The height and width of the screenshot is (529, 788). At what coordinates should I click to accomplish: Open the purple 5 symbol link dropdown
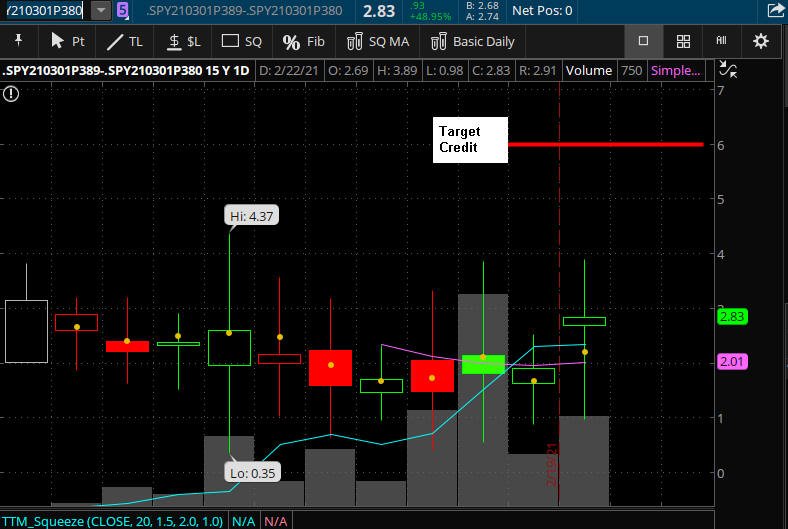point(123,10)
